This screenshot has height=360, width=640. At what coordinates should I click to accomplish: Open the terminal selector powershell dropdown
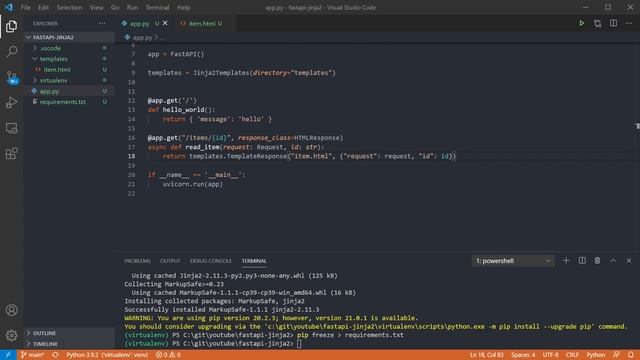click(x=513, y=260)
